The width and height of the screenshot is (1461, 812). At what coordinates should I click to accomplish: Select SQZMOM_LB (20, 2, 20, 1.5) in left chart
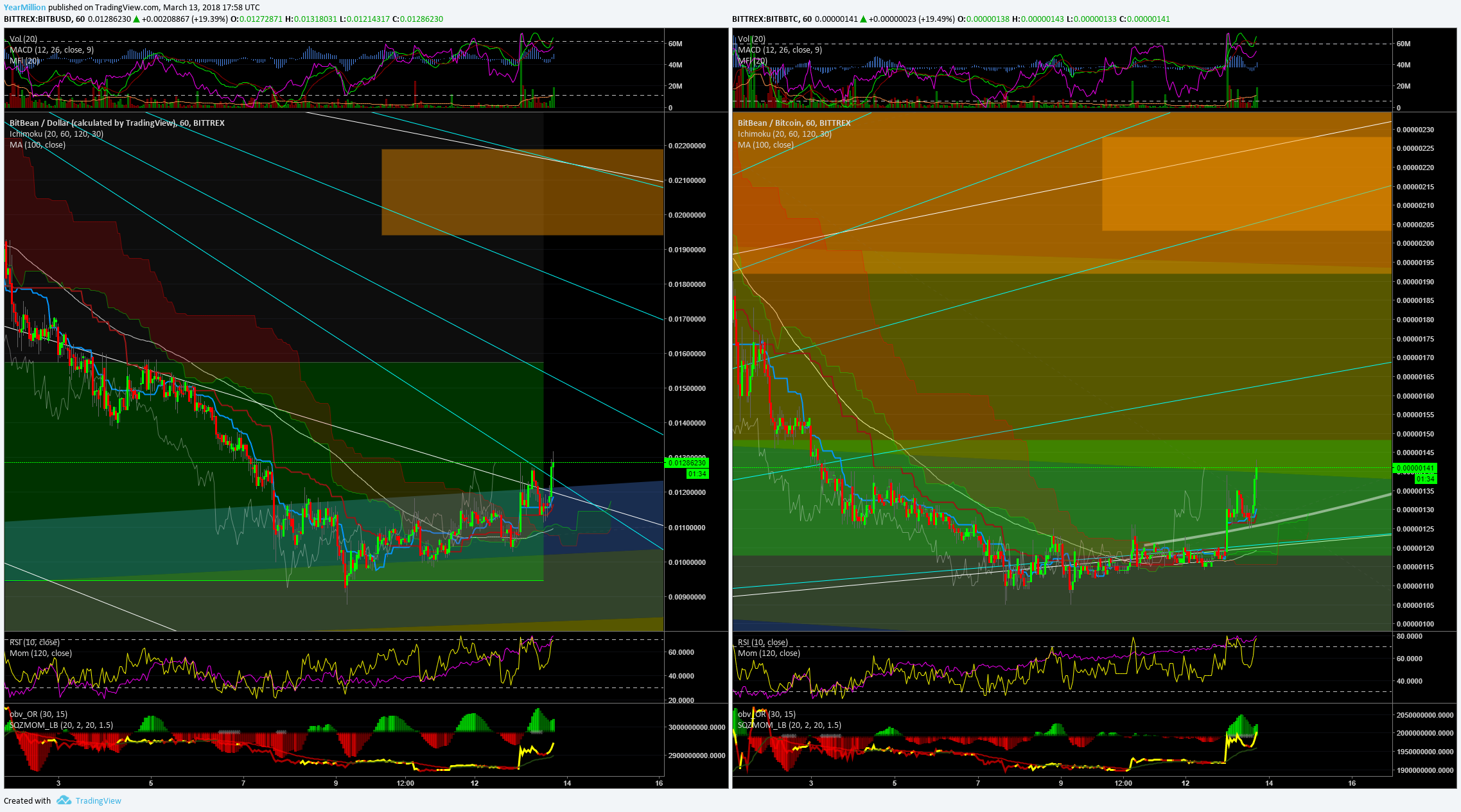61,725
